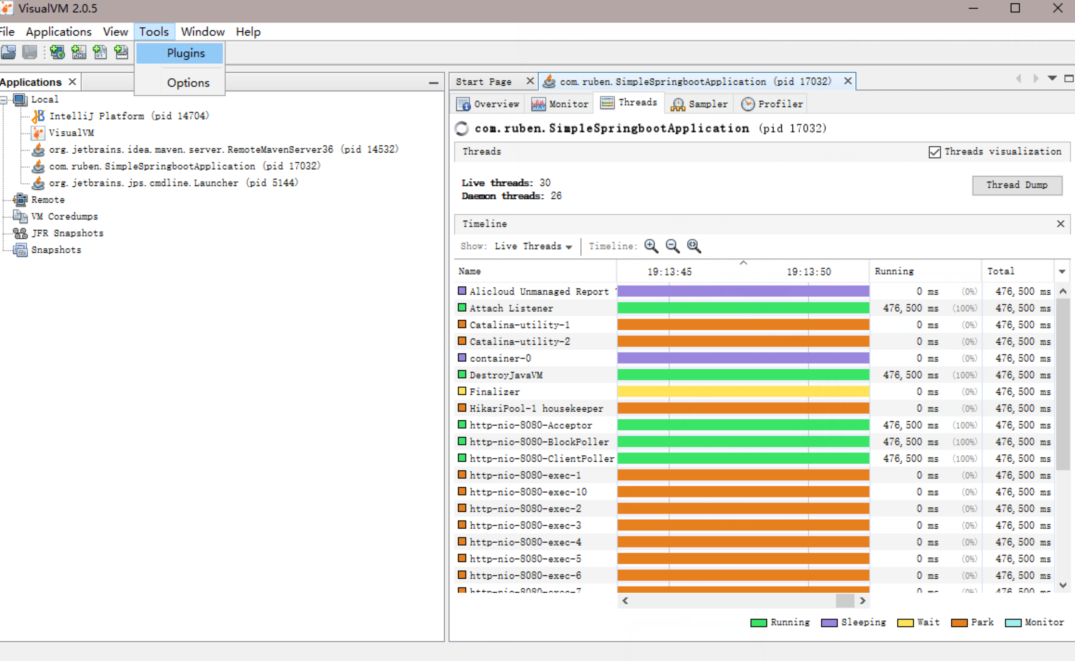Click the timeline Zoom Out magnifier
1075x661 pixels.
point(672,246)
